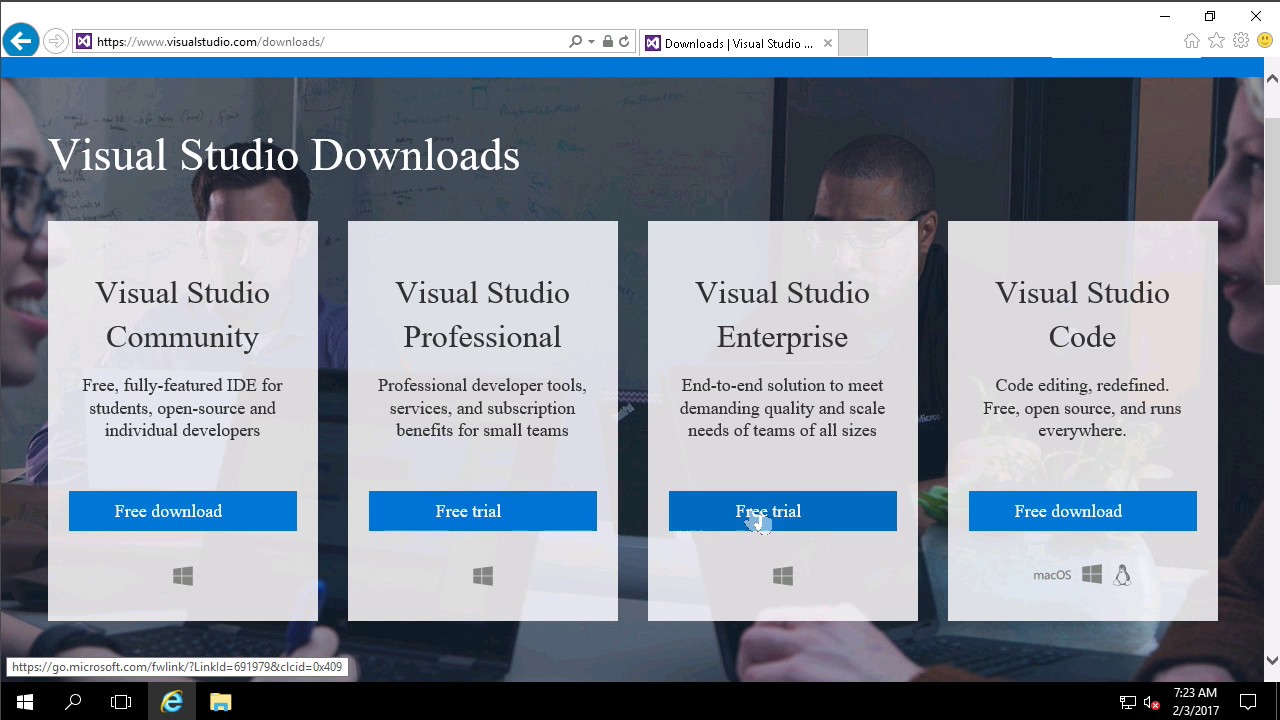This screenshot has width=1280, height=720.
Task: Open the Windows Start menu
Action: [x=24, y=702]
